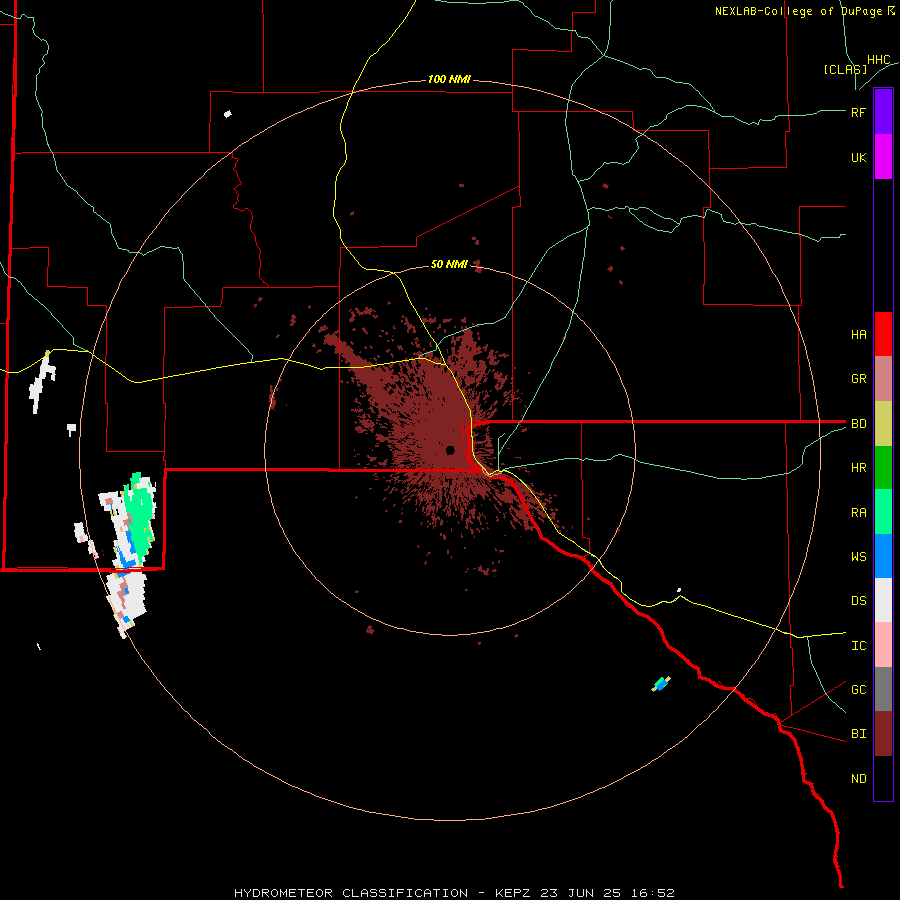Screen dimensions: 900x900
Task: Click the 'IC' legend label
Action: 858,646
